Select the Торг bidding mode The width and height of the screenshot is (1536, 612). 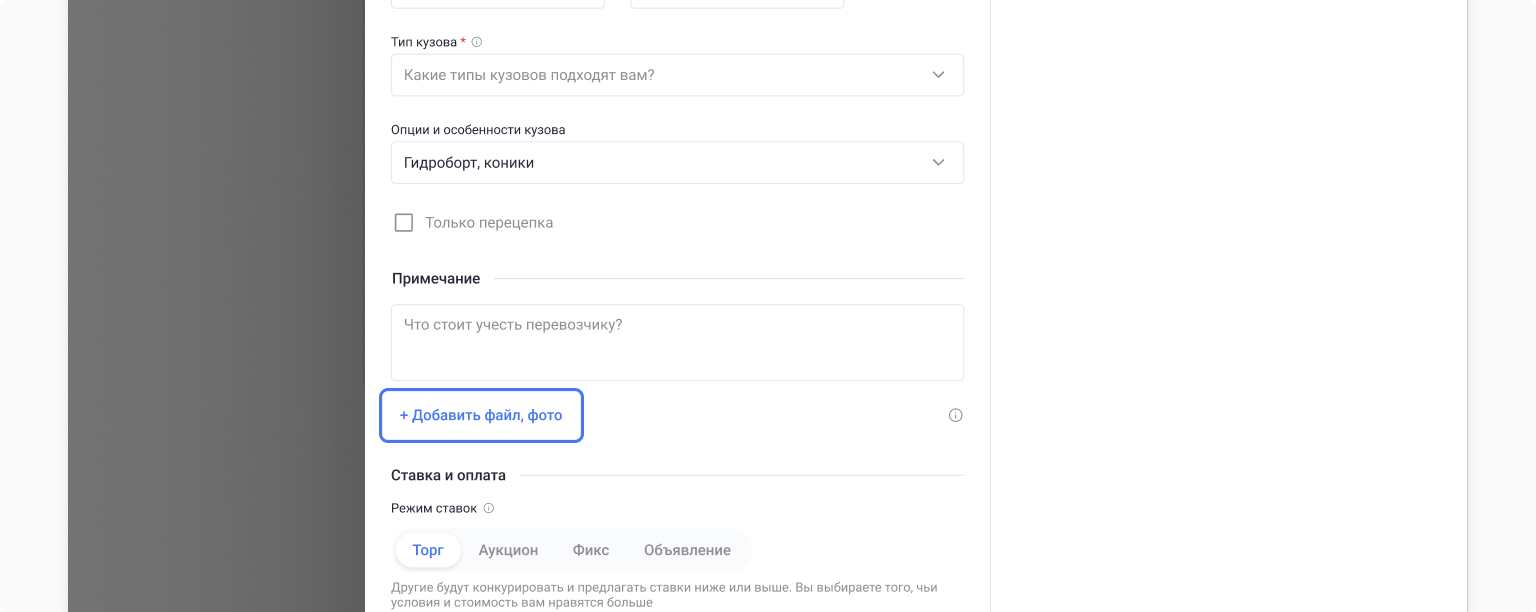point(428,550)
